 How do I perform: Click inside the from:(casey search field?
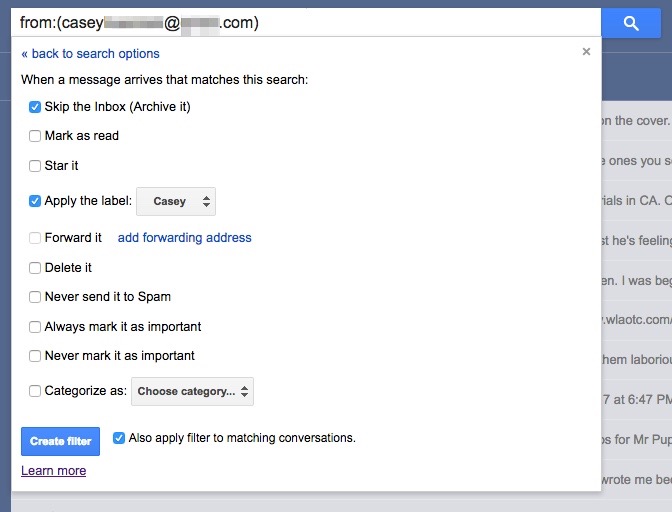306,23
